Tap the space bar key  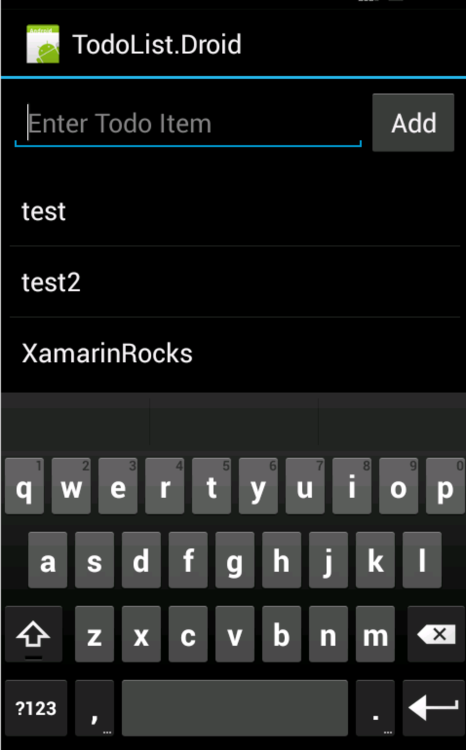pyautogui.click(x=234, y=707)
